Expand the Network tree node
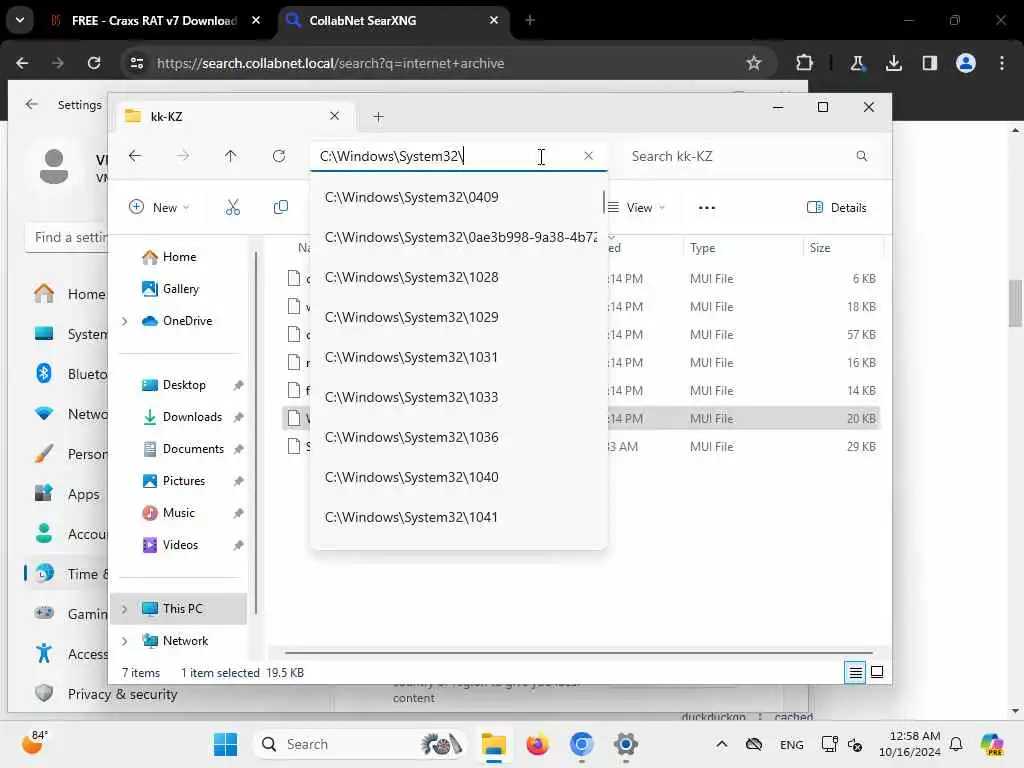 point(124,641)
